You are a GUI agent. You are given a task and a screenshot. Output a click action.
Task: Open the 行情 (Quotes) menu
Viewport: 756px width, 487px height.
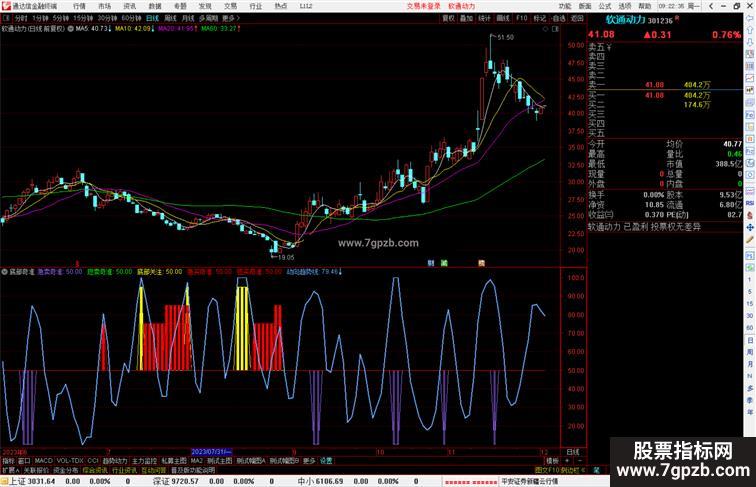[79, 6]
